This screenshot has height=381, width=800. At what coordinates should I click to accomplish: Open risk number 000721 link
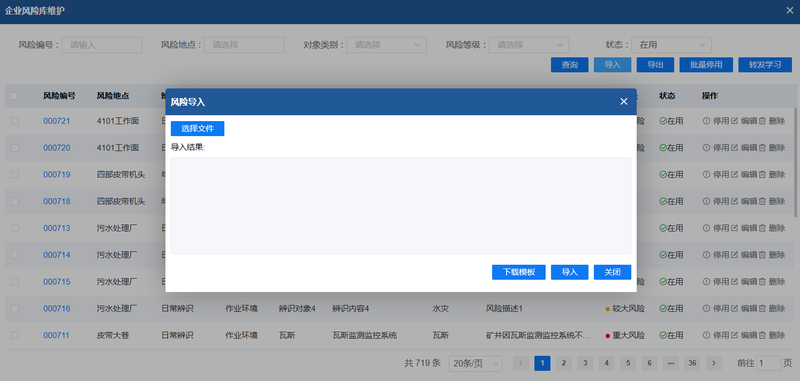click(x=57, y=121)
